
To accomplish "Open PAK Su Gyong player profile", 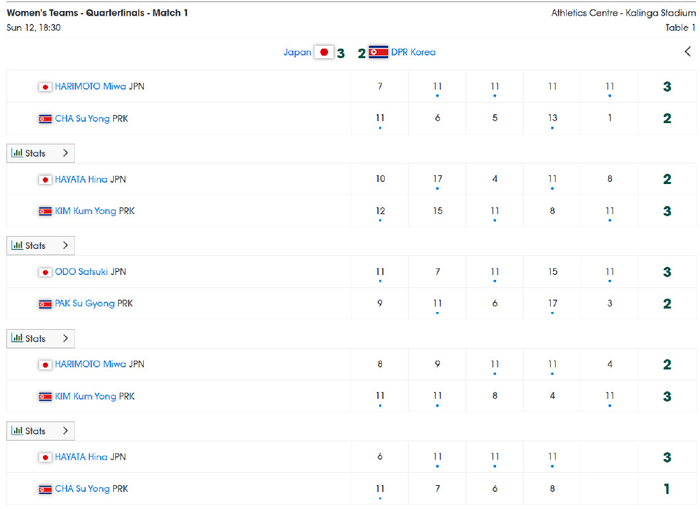I will (x=85, y=303).
